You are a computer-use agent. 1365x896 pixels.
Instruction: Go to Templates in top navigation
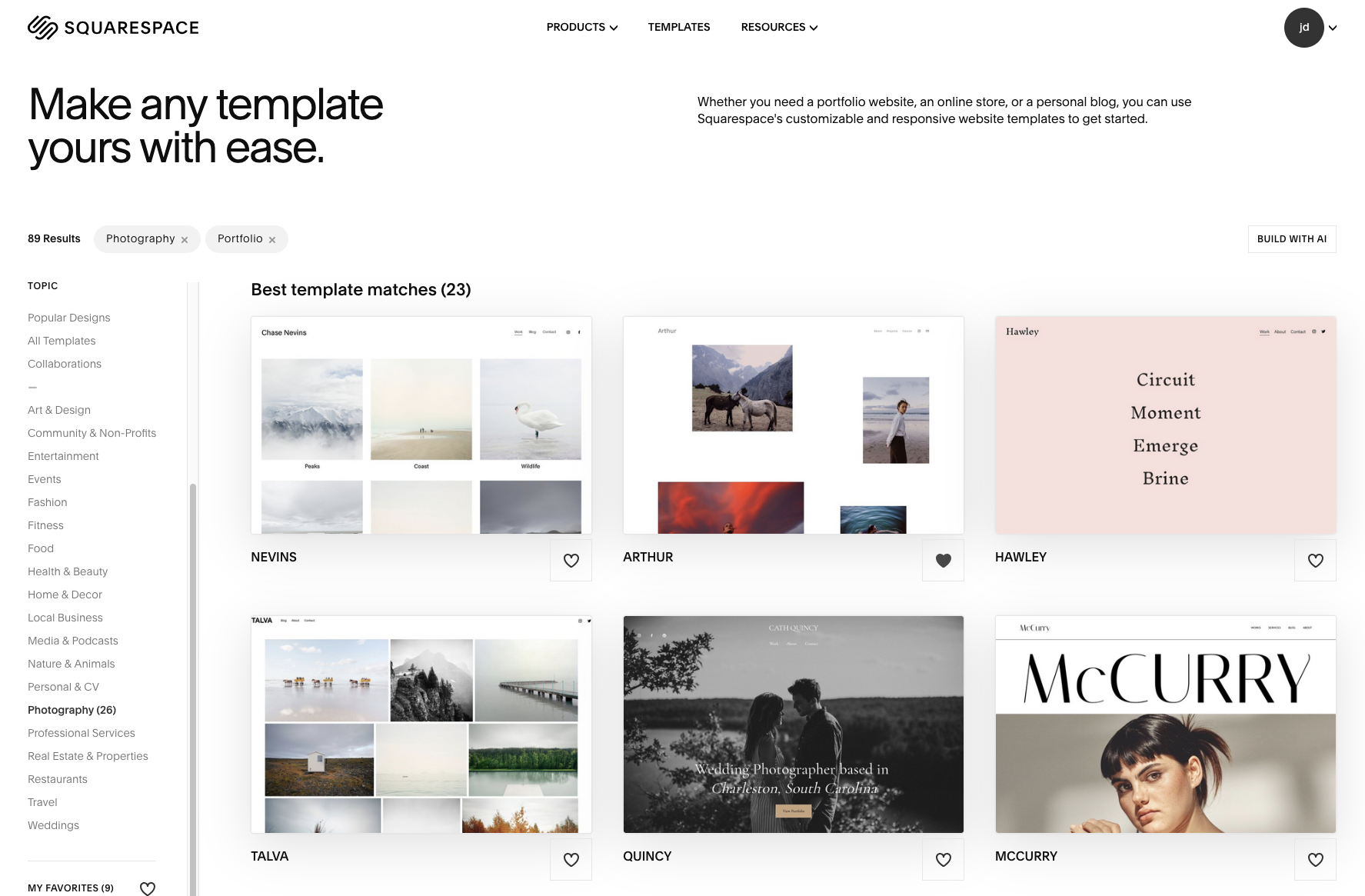click(x=679, y=27)
